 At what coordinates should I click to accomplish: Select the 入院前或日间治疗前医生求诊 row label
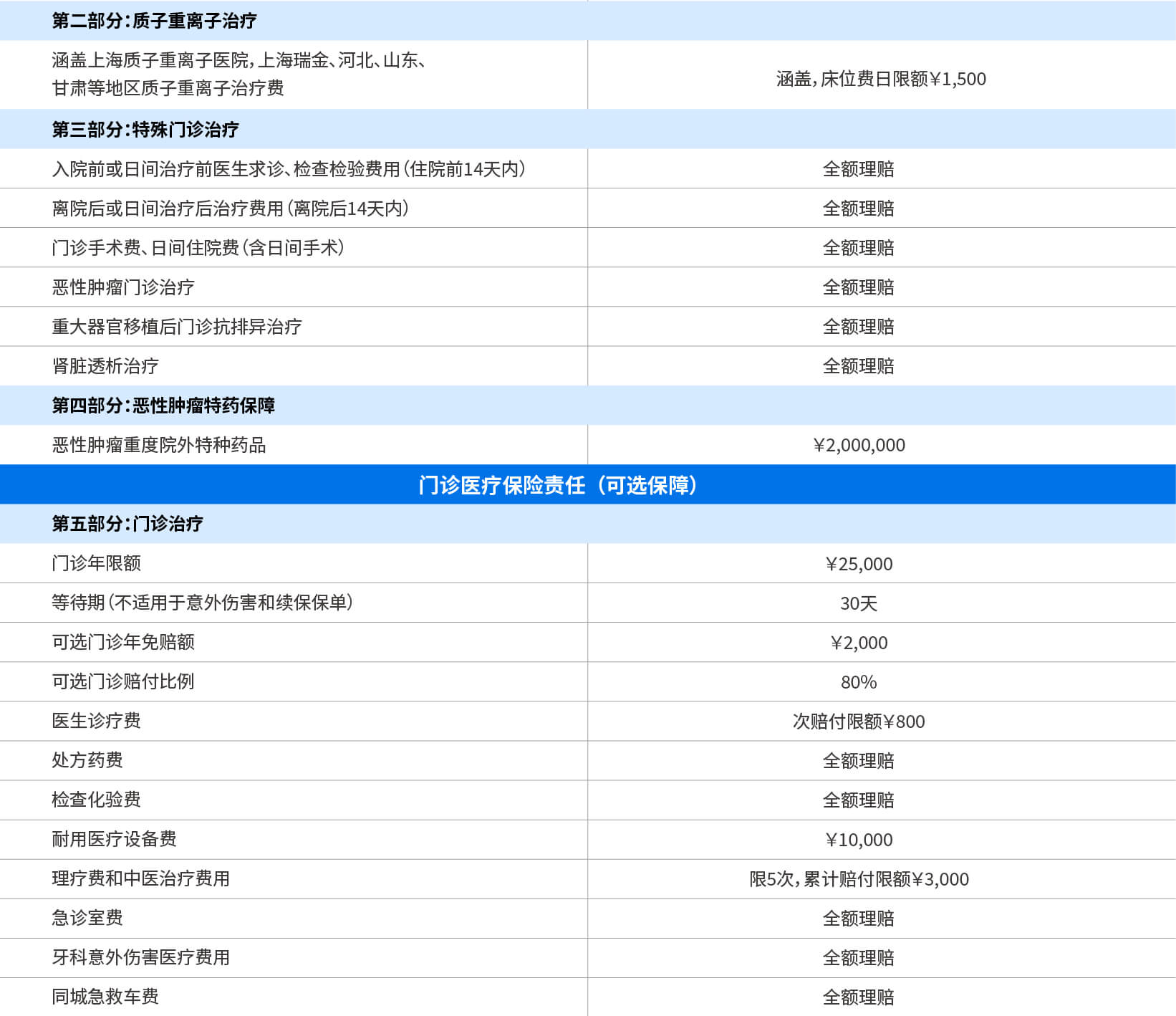(x=290, y=169)
